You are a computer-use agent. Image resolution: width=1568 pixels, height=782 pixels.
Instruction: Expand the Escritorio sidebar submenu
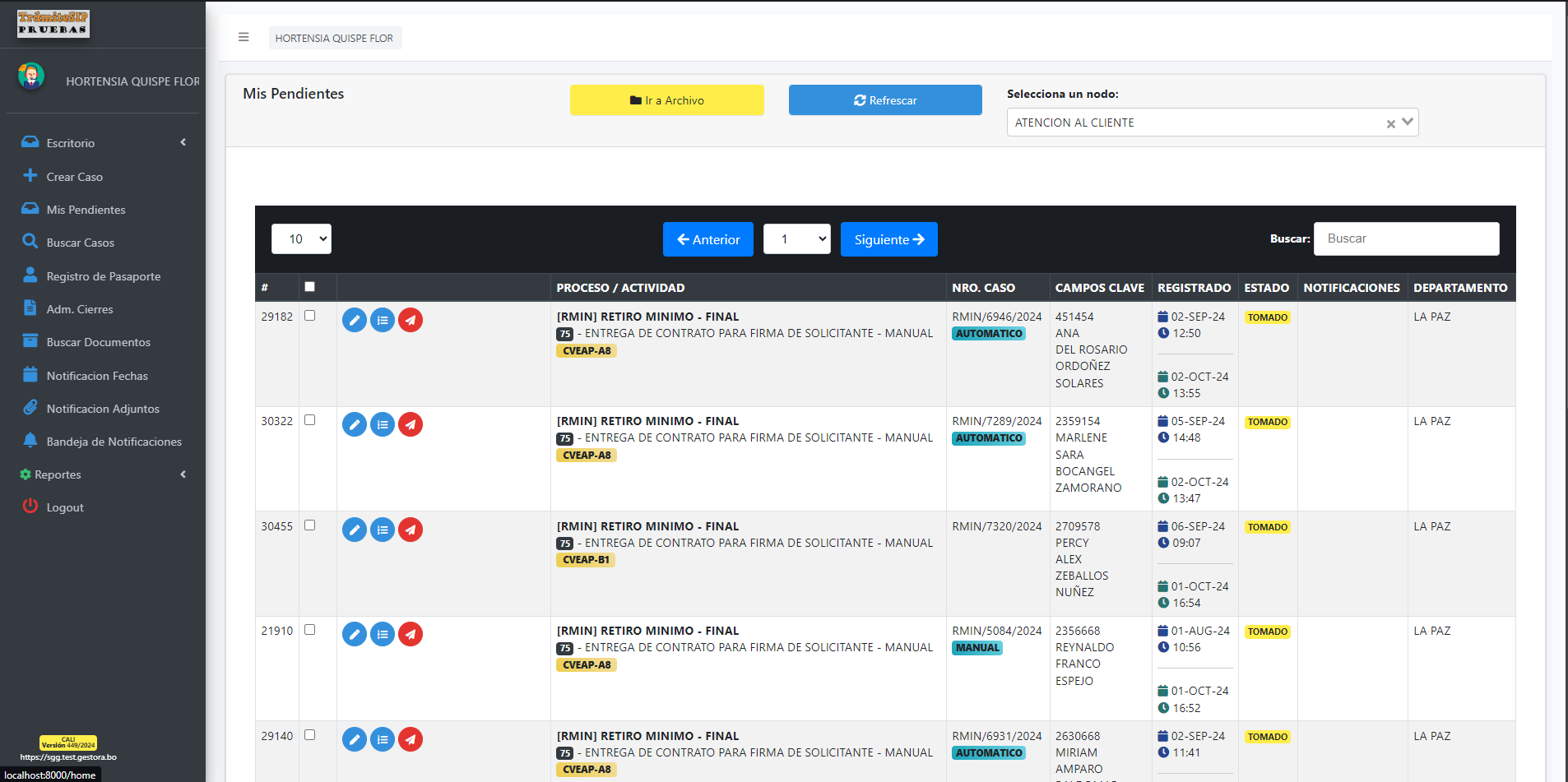104,142
